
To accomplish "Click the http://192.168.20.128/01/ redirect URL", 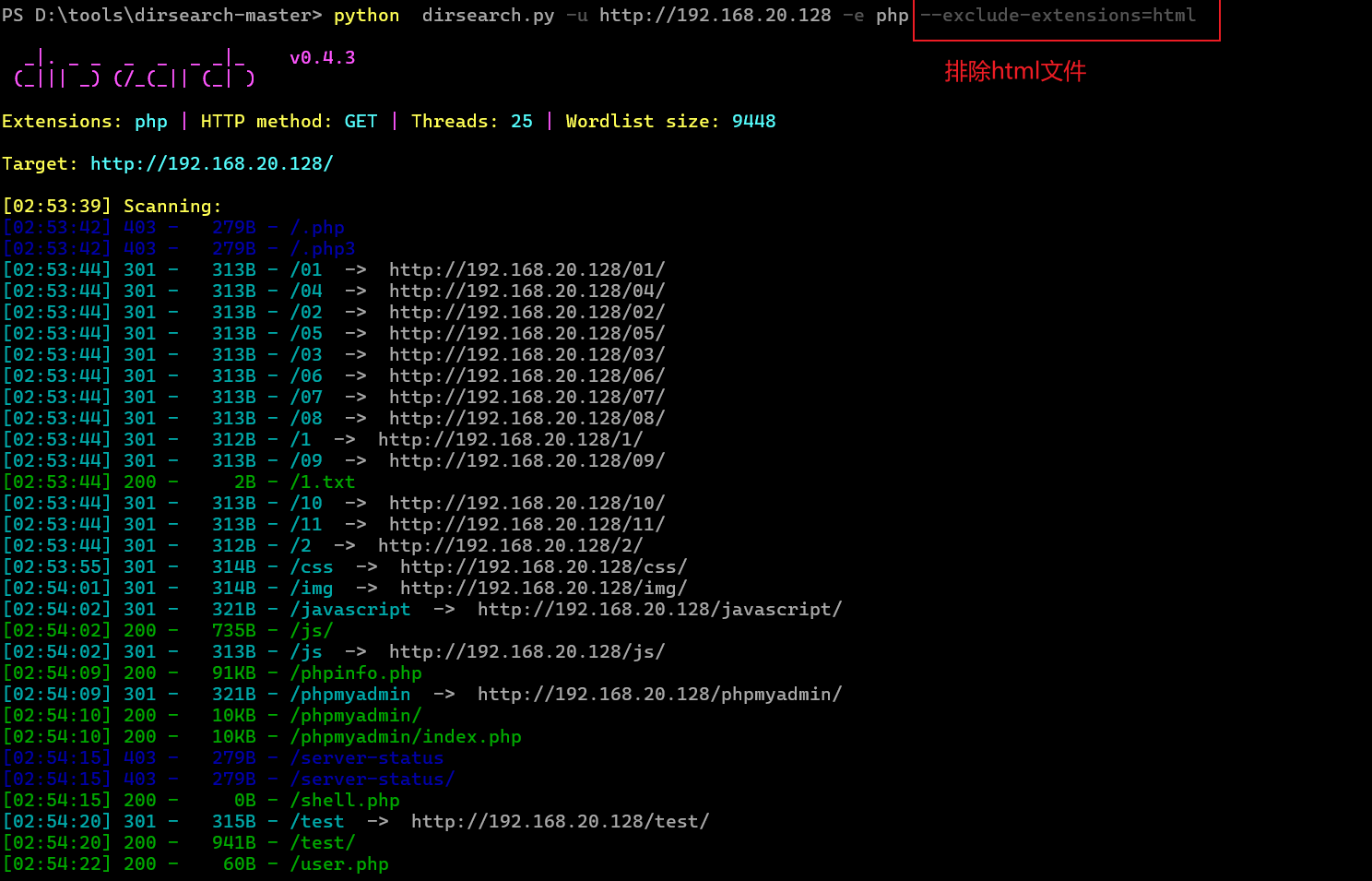I will pos(526,270).
